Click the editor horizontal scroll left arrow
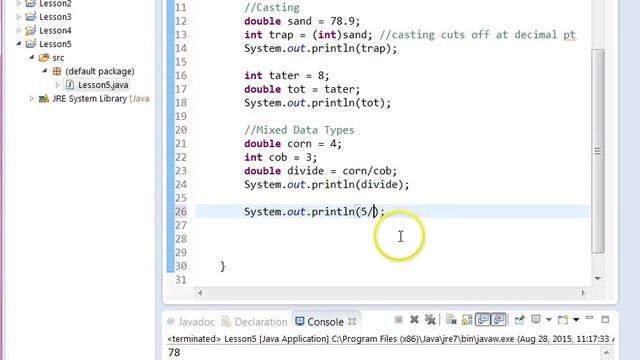Viewport: 640px width, 360px height. [x=200, y=293]
